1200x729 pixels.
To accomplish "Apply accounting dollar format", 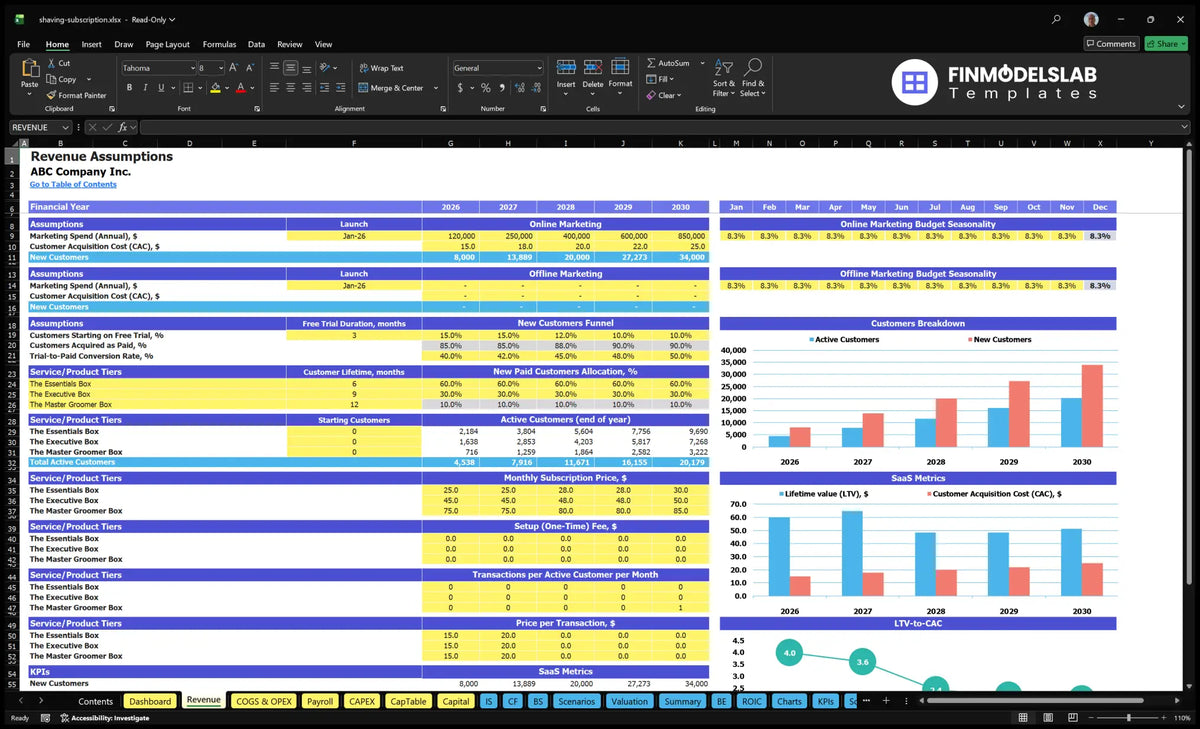I will point(460,88).
